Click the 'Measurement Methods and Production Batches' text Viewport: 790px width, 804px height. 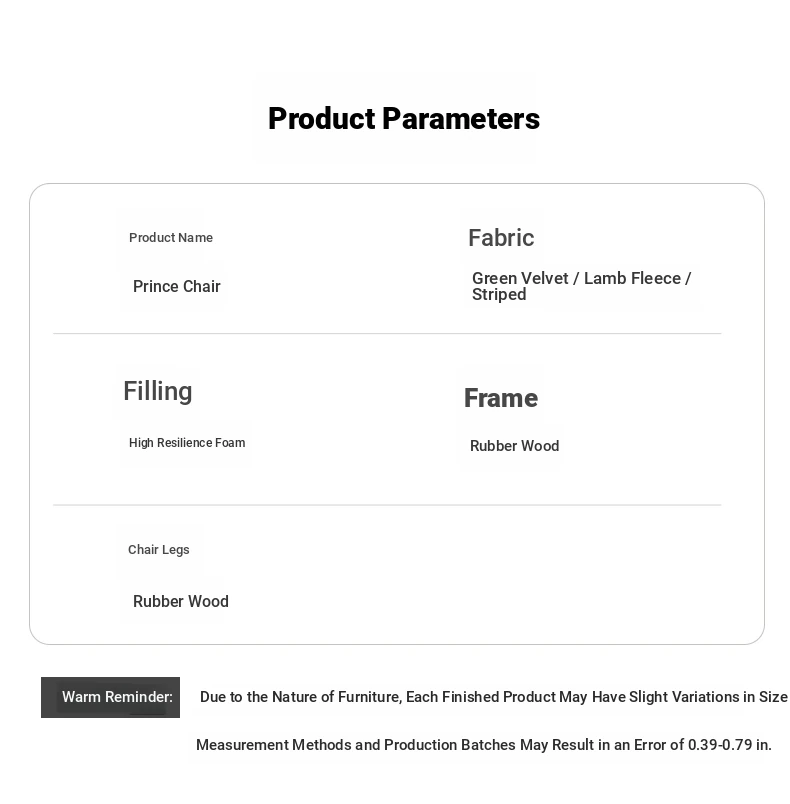click(356, 745)
